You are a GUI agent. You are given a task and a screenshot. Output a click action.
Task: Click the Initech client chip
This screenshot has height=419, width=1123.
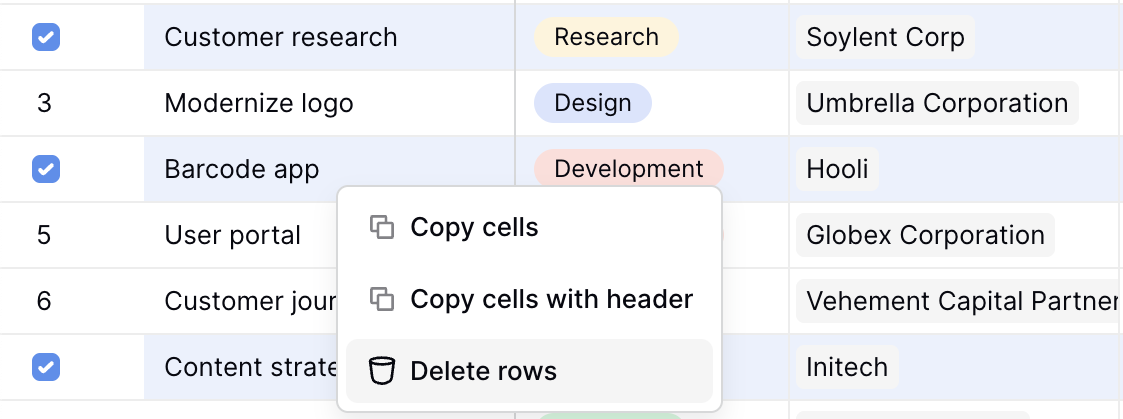pyautogui.click(x=846, y=367)
